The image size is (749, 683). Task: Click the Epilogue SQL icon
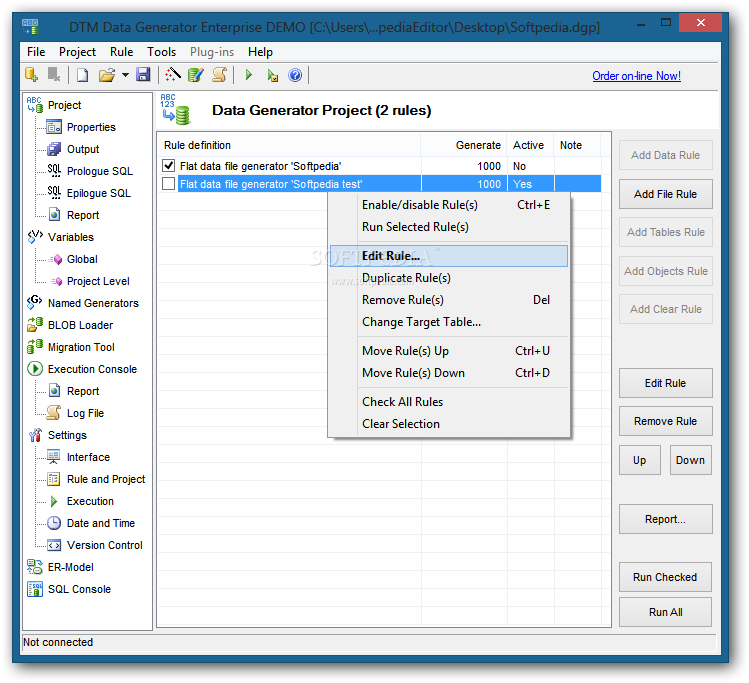click(x=54, y=192)
